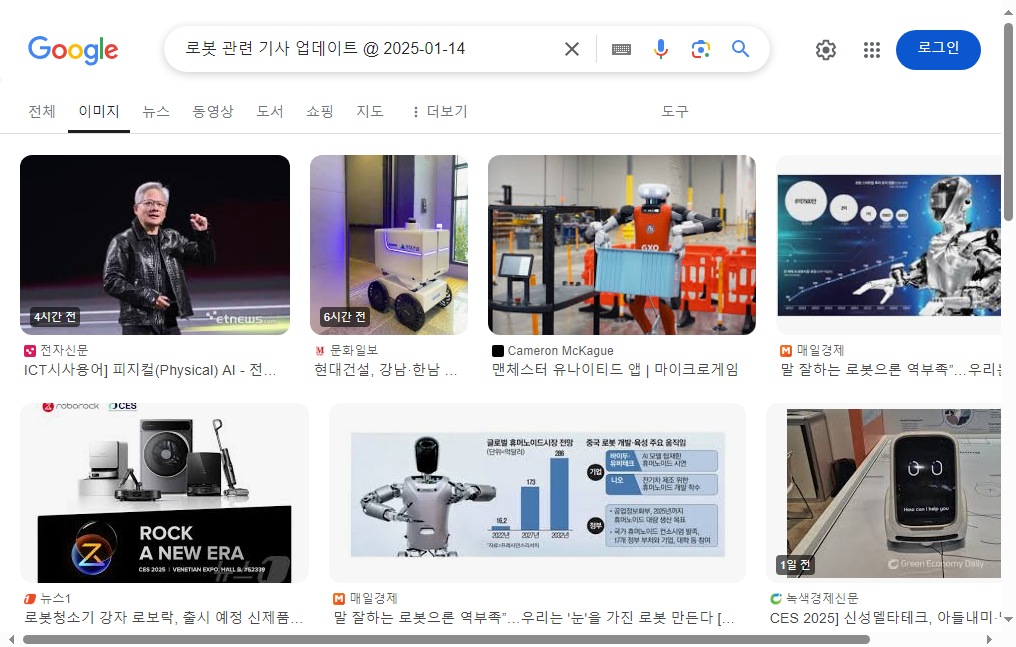Open the etnews leather jacket speaker image

tap(155, 245)
